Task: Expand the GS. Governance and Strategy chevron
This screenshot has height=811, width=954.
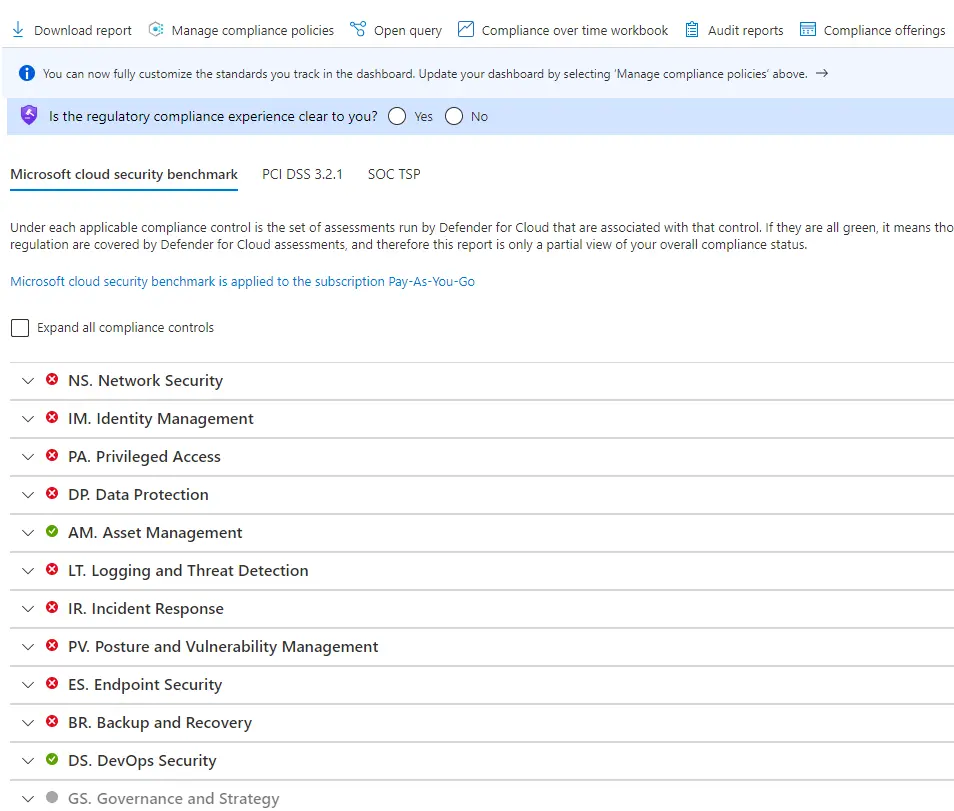Action: (x=28, y=799)
